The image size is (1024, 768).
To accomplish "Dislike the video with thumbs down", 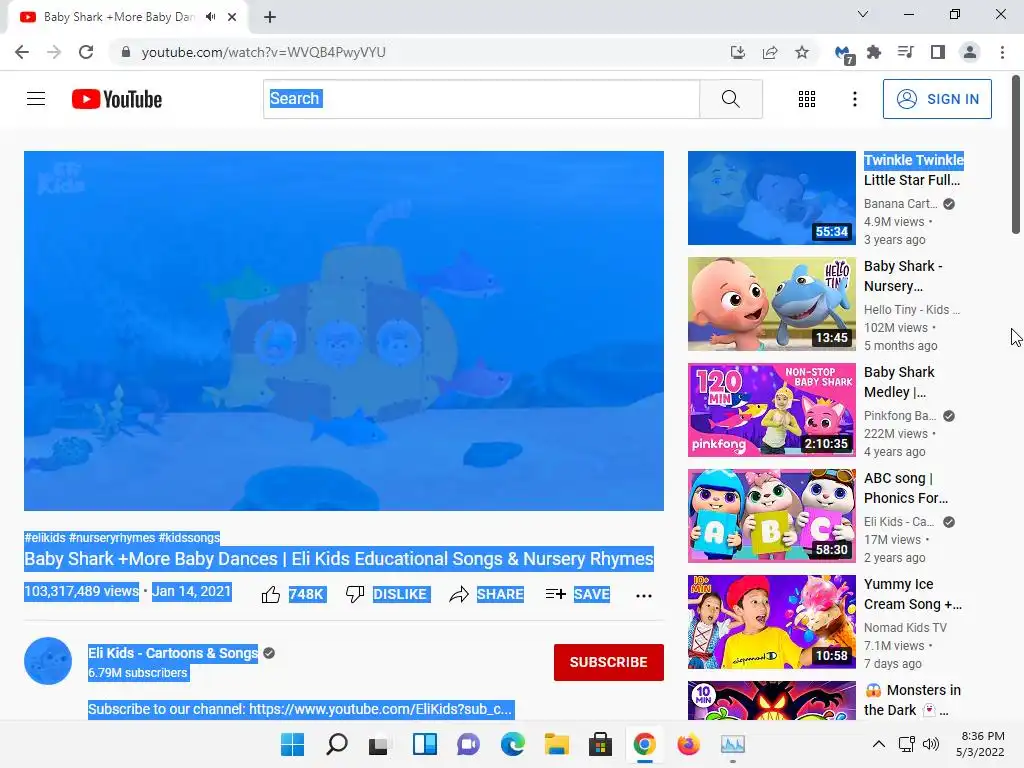I will coord(355,594).
